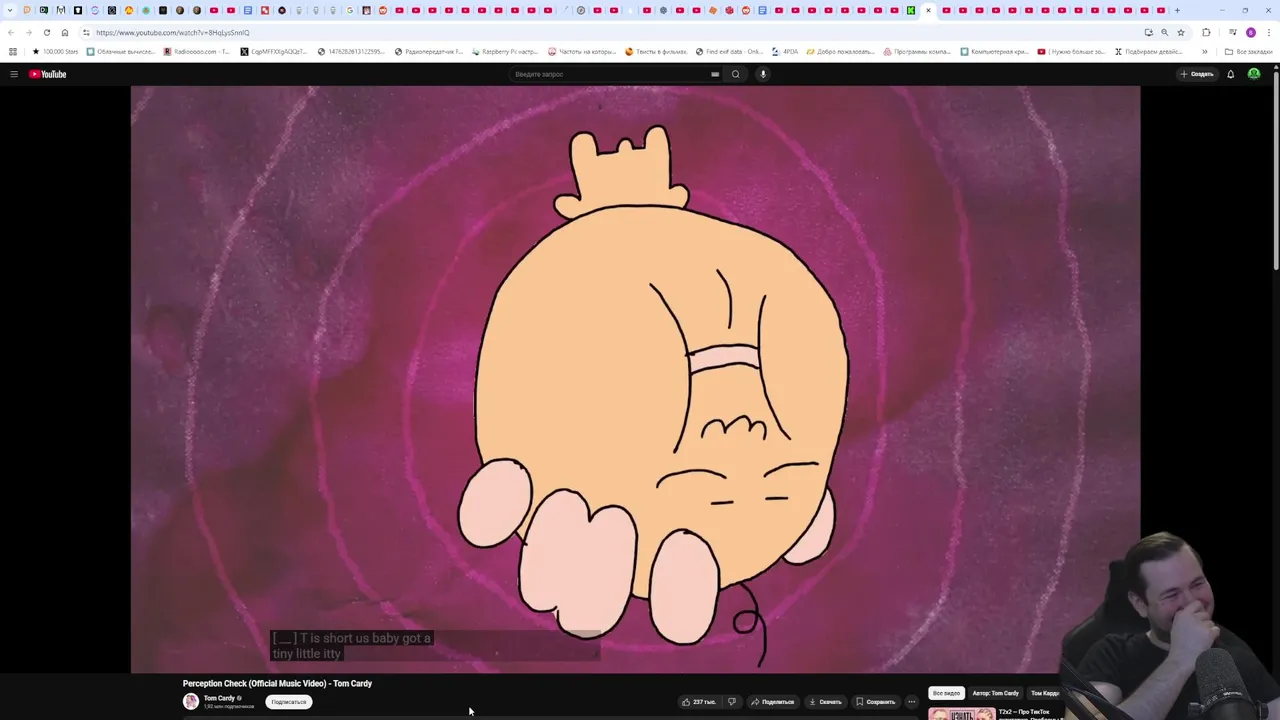The height and width of the screenshot is (720, 1280).
Task: Open the Все закладки folder
Action: click(x=1249, y=51)
